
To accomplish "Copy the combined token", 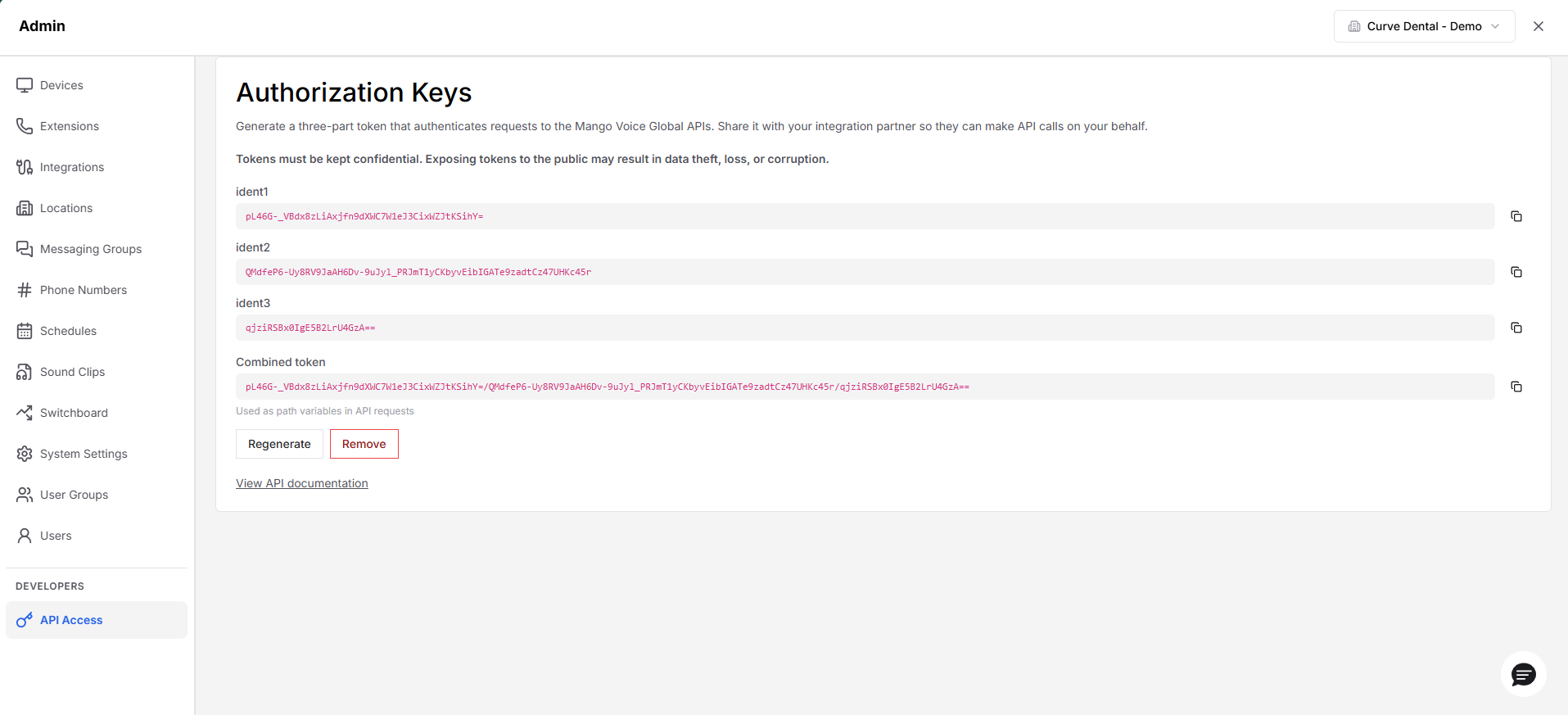I will coord(1516,387).
